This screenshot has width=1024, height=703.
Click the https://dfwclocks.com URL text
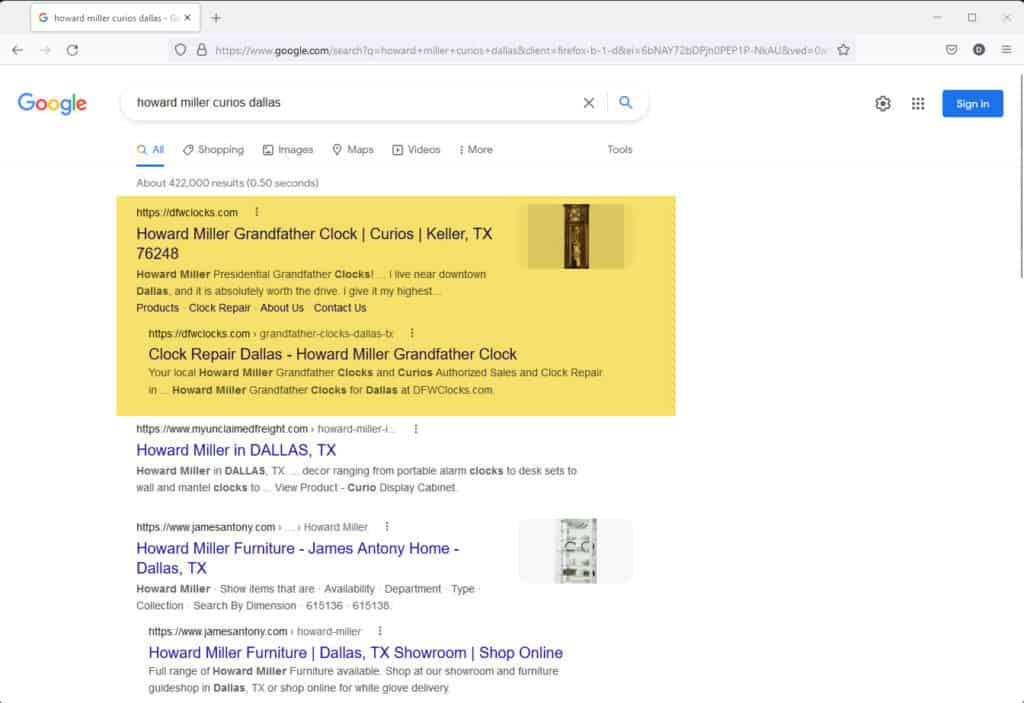pos(187,212)
